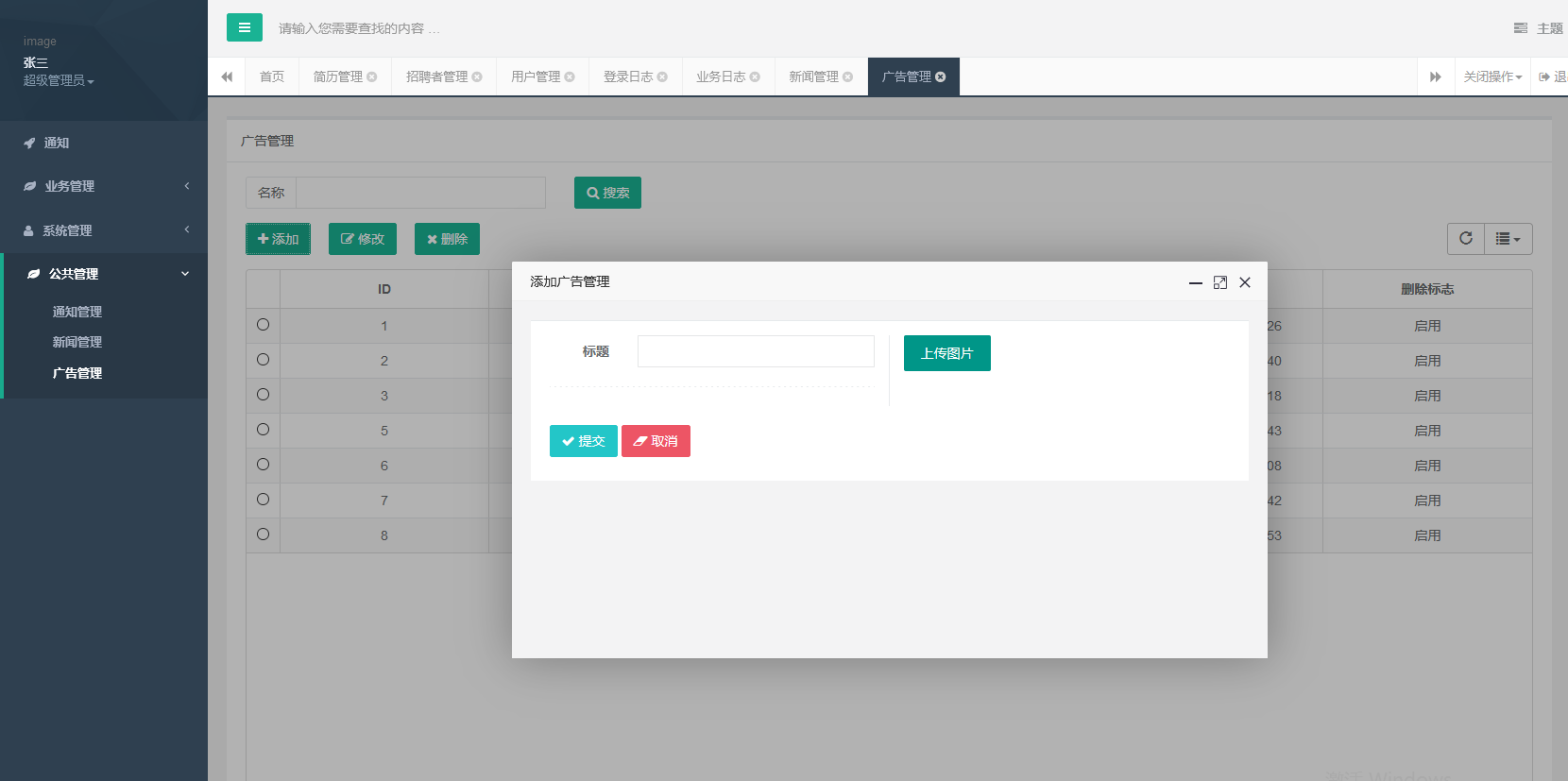
Task: Maximize the 添加广告管理 dialog
Action: tap(1219, 282)
